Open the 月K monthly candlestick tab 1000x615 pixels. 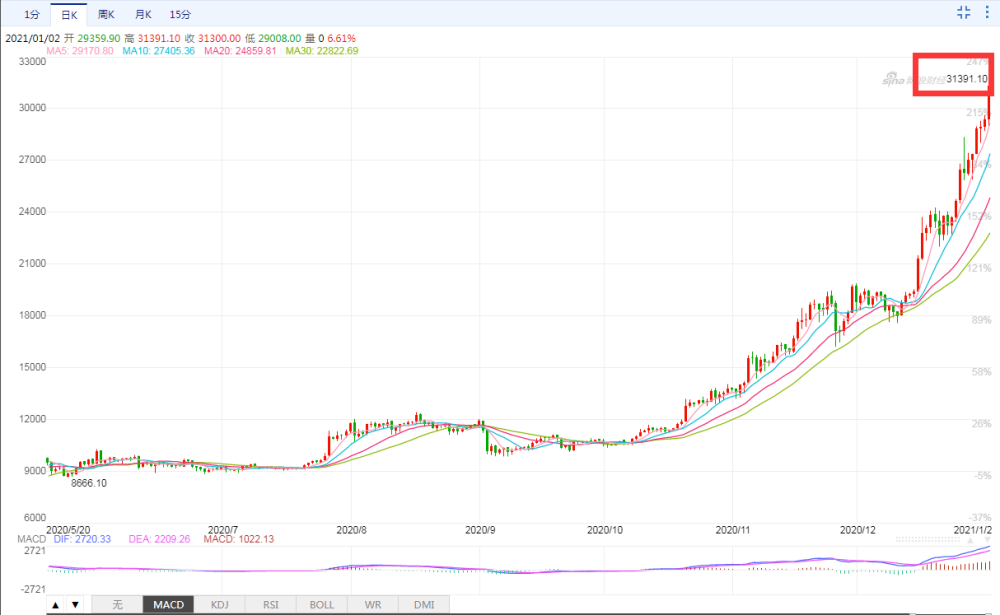click(x=143, y=14)
